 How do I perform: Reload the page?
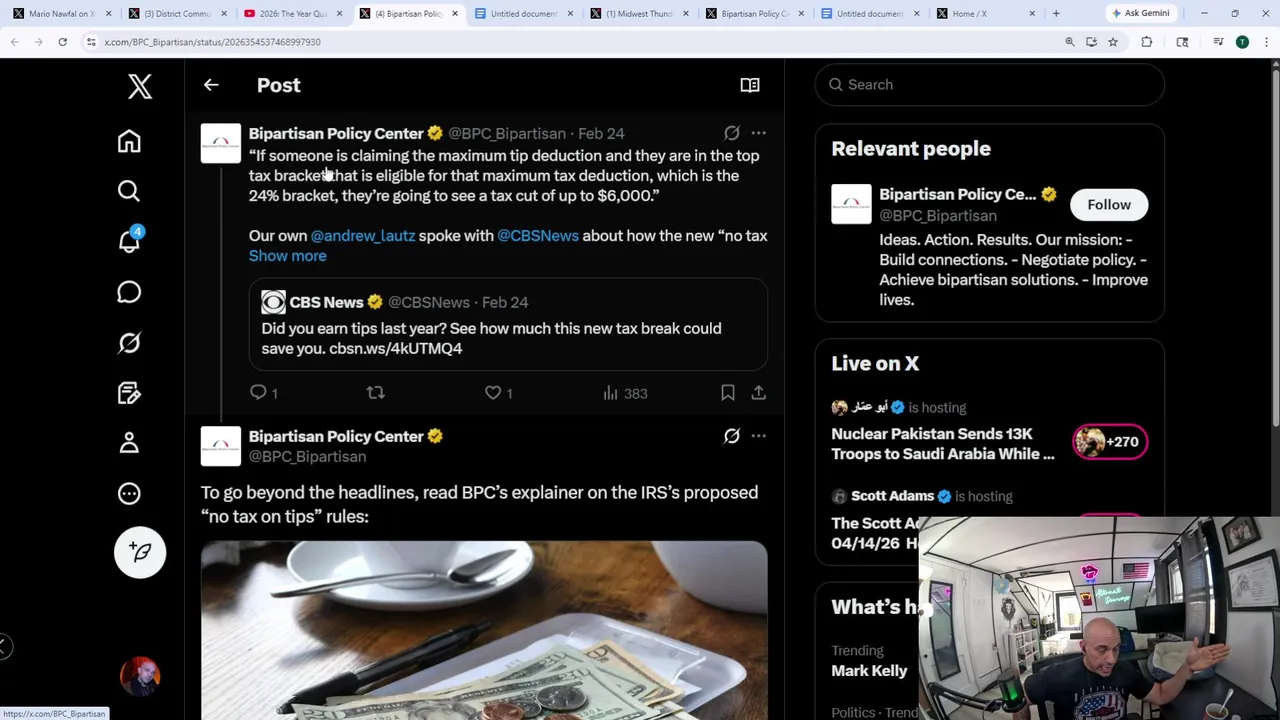click(x=62, y=42)
